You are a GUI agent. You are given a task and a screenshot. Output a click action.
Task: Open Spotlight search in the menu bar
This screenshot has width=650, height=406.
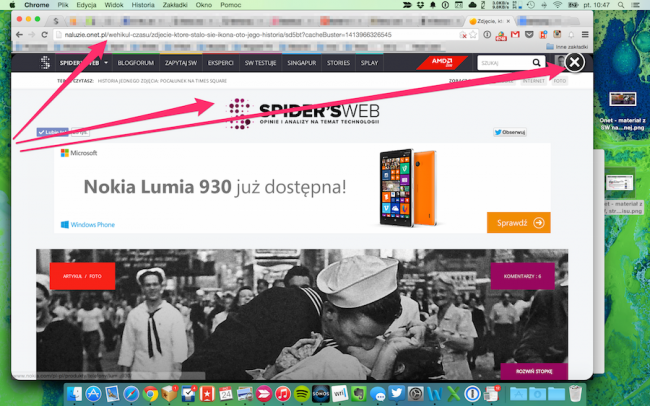[621, 5]
